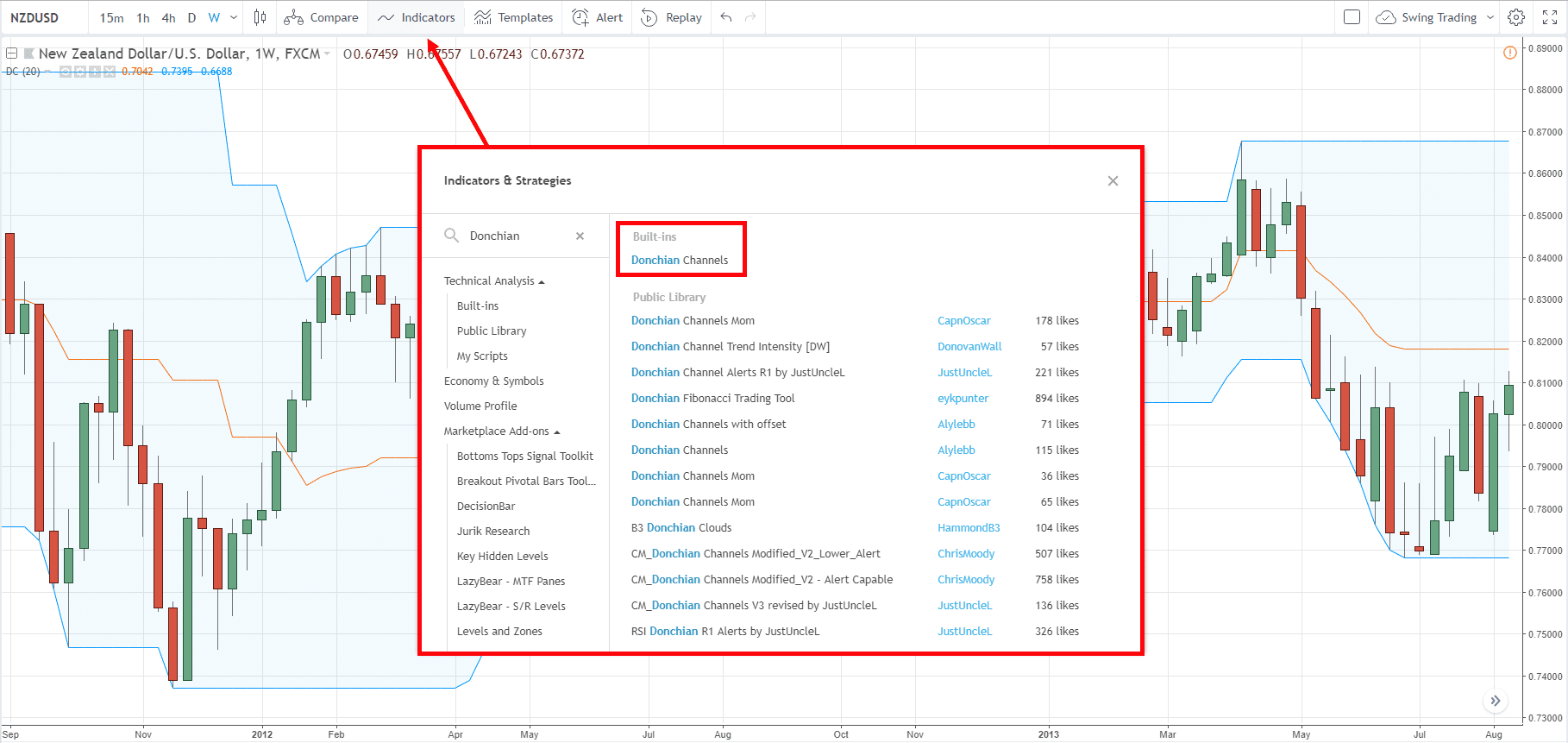This screenshot has height=743, width=1568.
Task: Click the NZDUSD symbol field
Action: click(45, 17)
